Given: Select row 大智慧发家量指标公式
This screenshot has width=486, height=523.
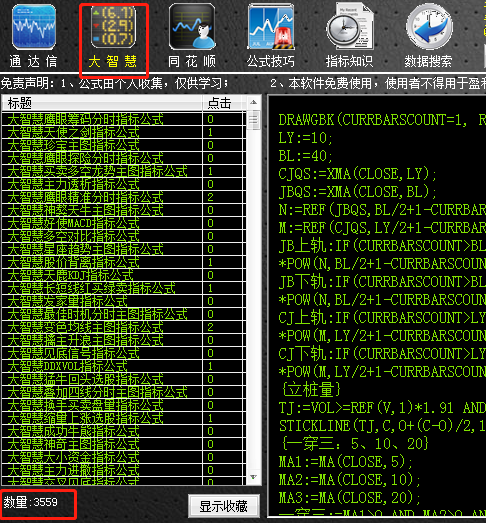Looking at the screenshot, I should pyautogui.click(x=123, y=301).
